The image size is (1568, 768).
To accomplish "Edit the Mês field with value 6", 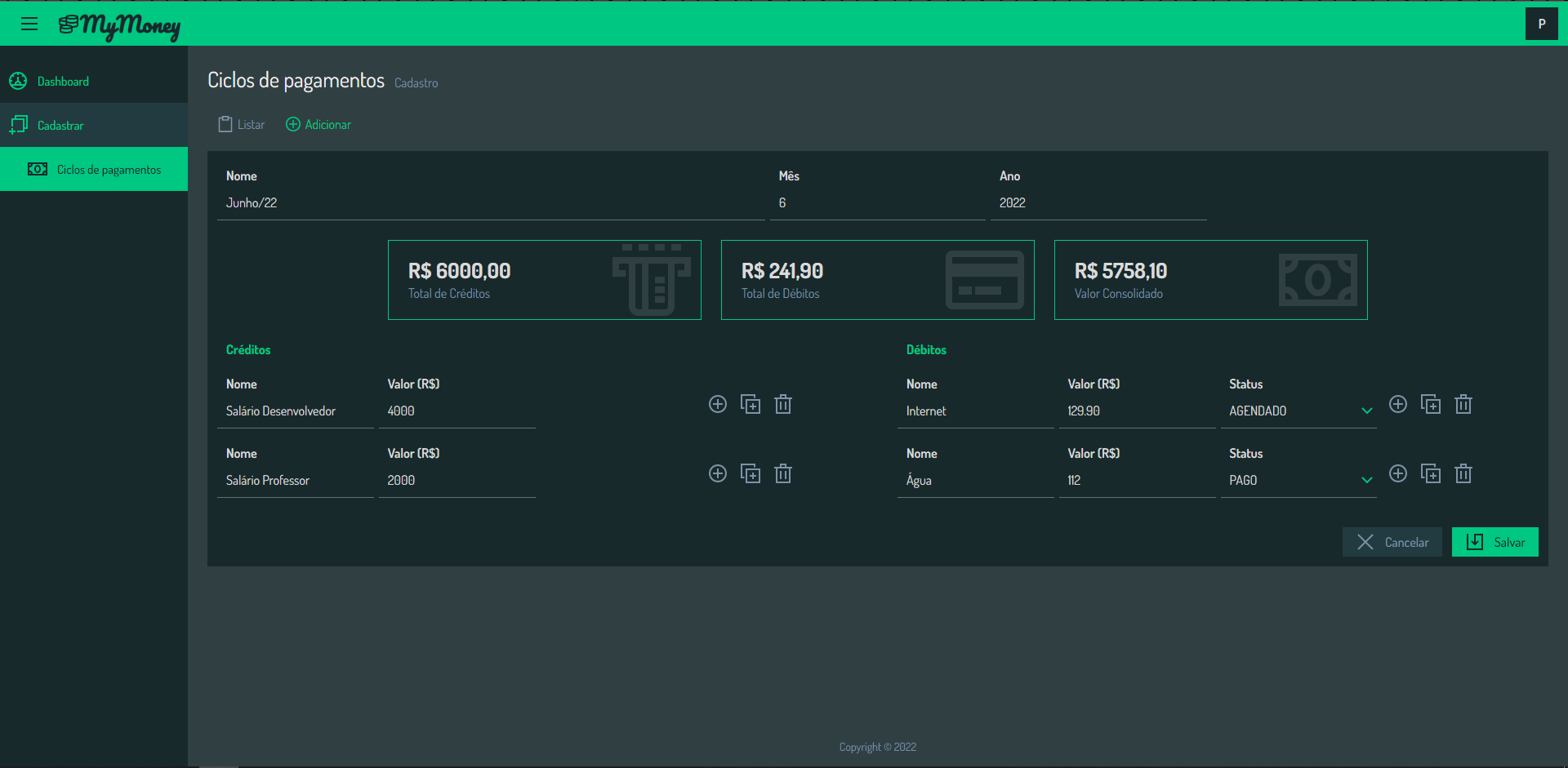I will 878,203.
